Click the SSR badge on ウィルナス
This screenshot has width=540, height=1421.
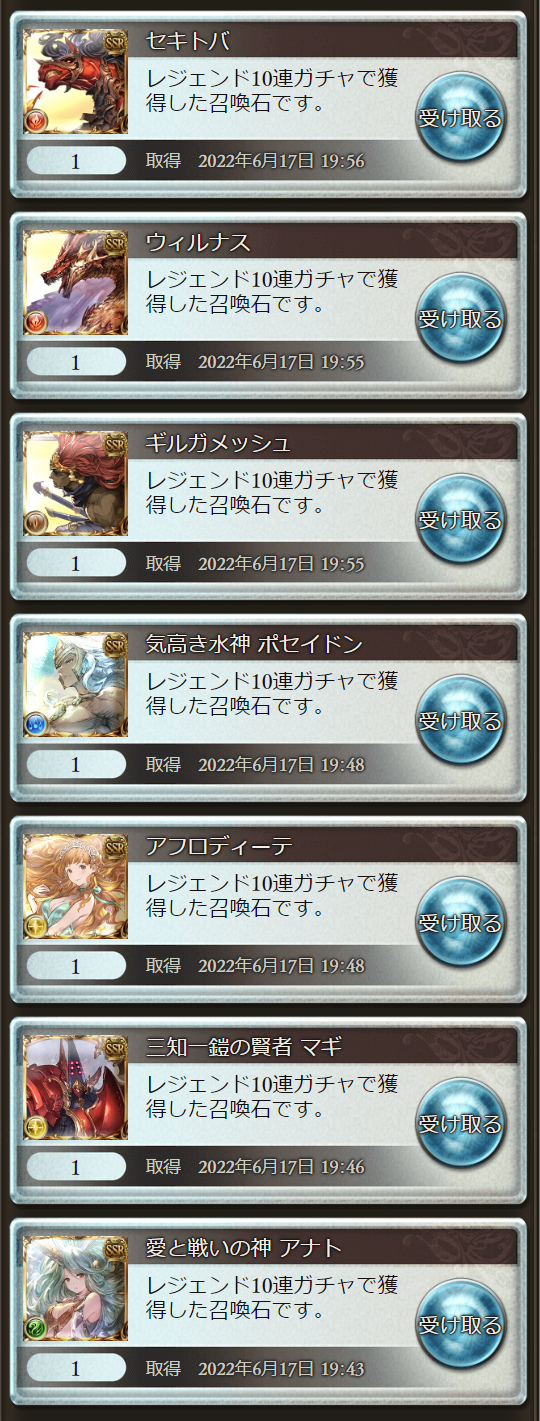tap(115, 241)
